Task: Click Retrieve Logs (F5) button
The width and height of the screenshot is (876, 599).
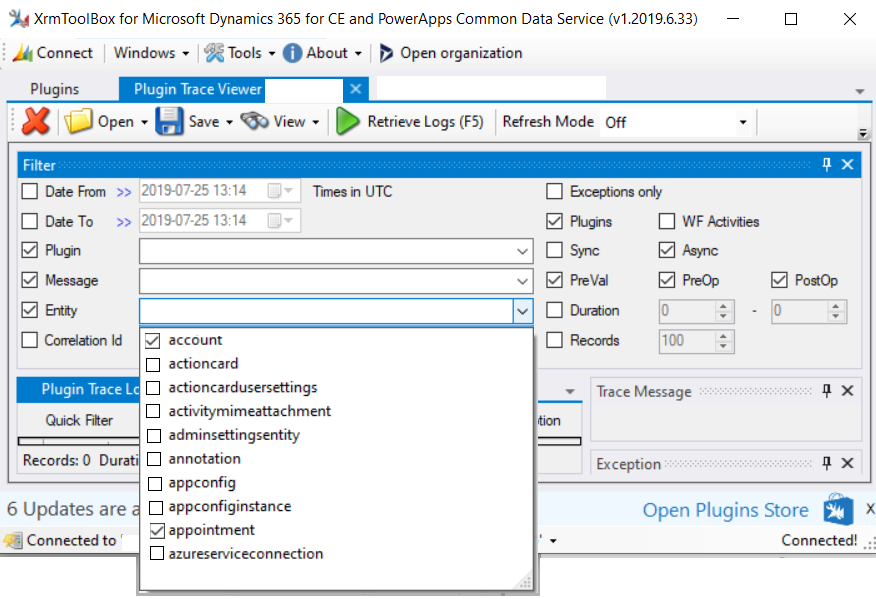Action: pyautogui.click(x=410, y=121)
